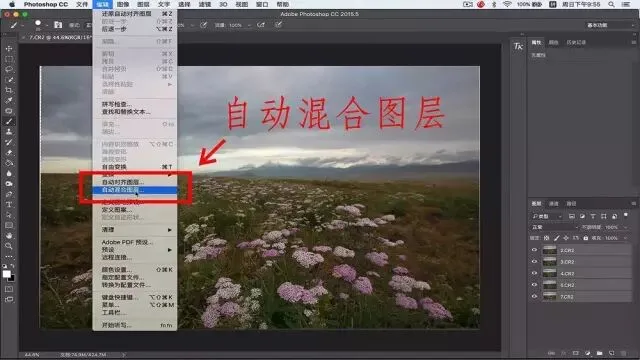Select the Crop tool

[9, 90]
